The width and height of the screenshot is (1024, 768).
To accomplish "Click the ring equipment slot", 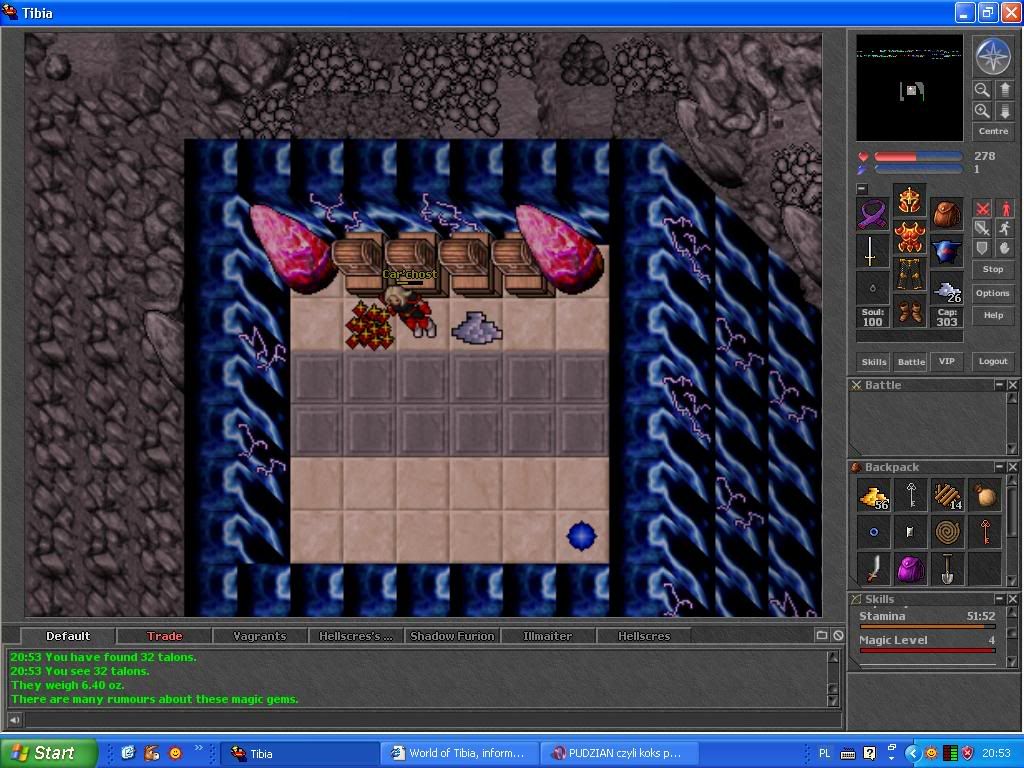I will pyautogui.click(x=873, y=288).
